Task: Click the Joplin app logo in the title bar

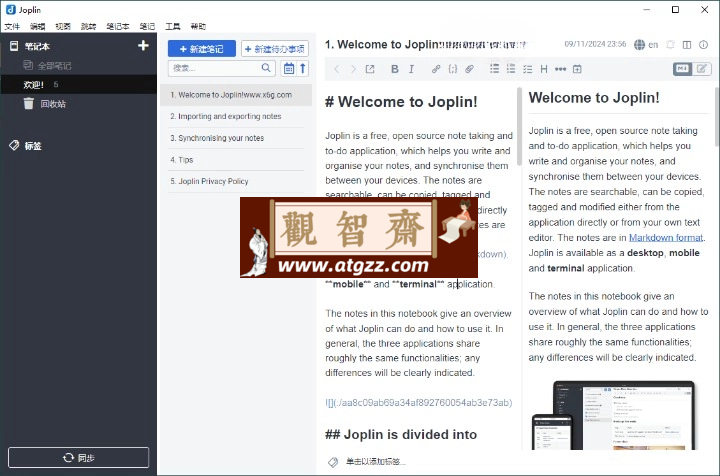Action: click(11, 10)
